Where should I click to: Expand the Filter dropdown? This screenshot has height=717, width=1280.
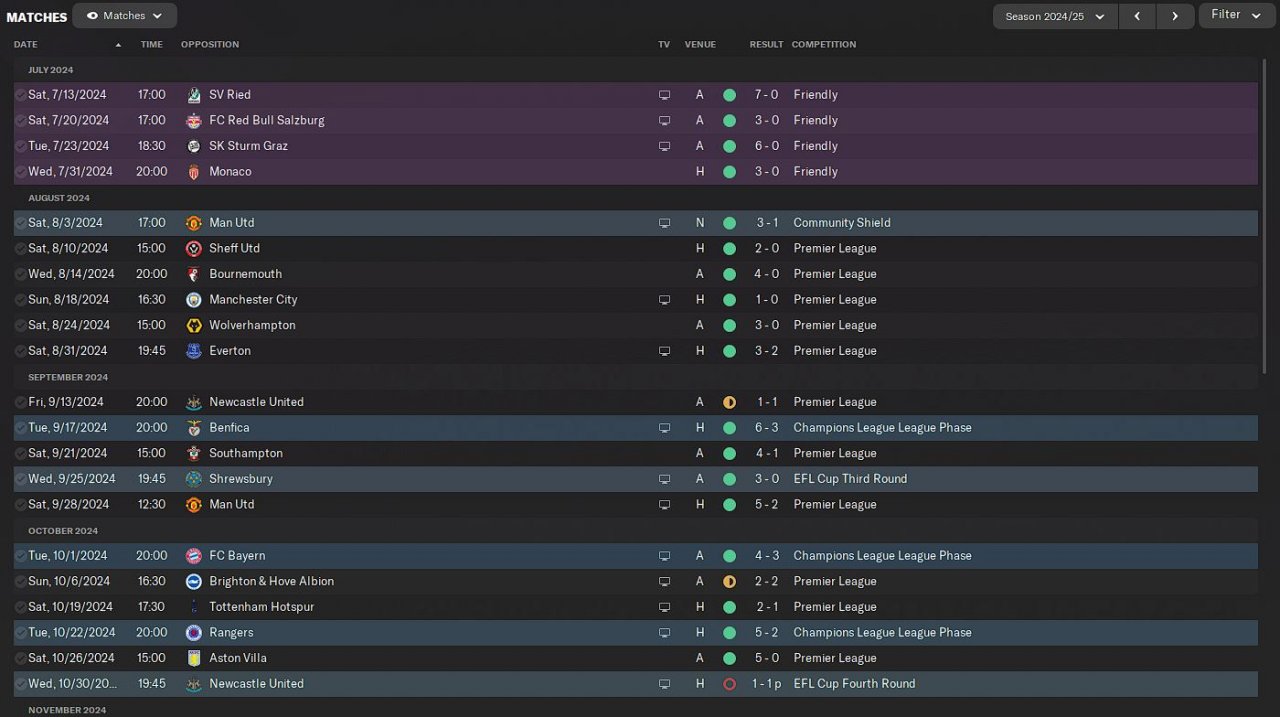(1236, 15)
